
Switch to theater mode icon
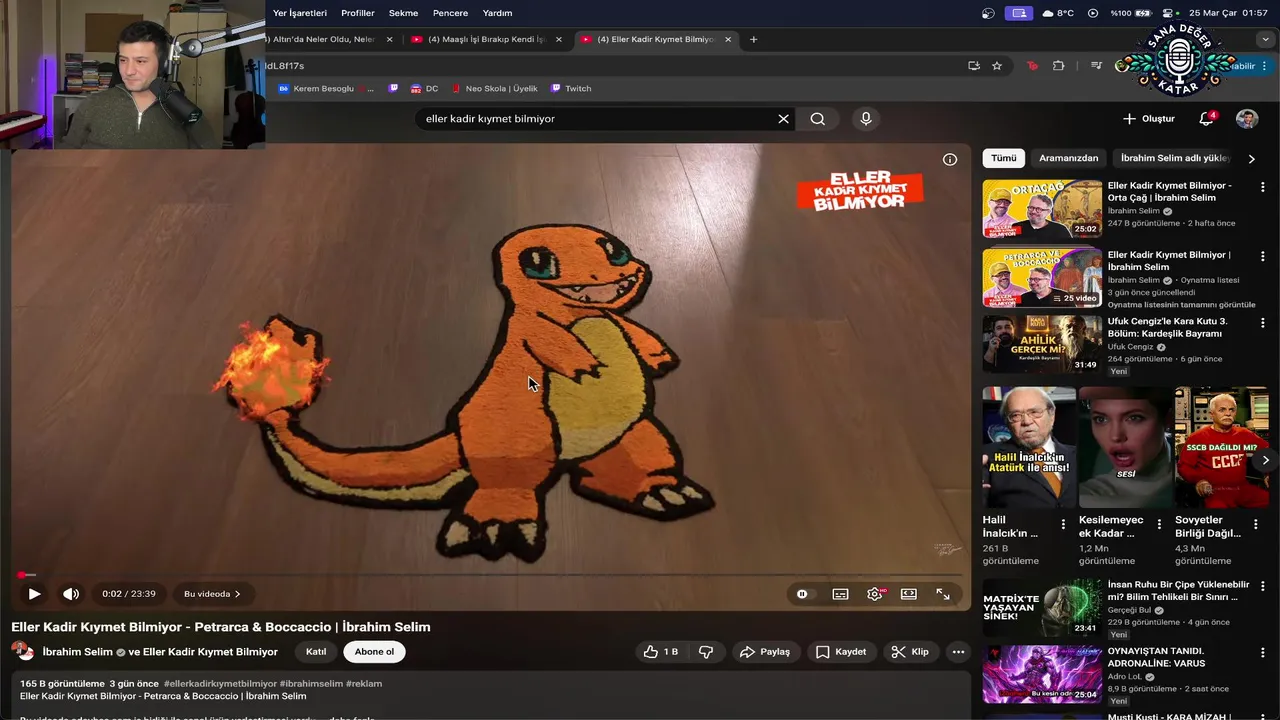click(x=909, y=594)
